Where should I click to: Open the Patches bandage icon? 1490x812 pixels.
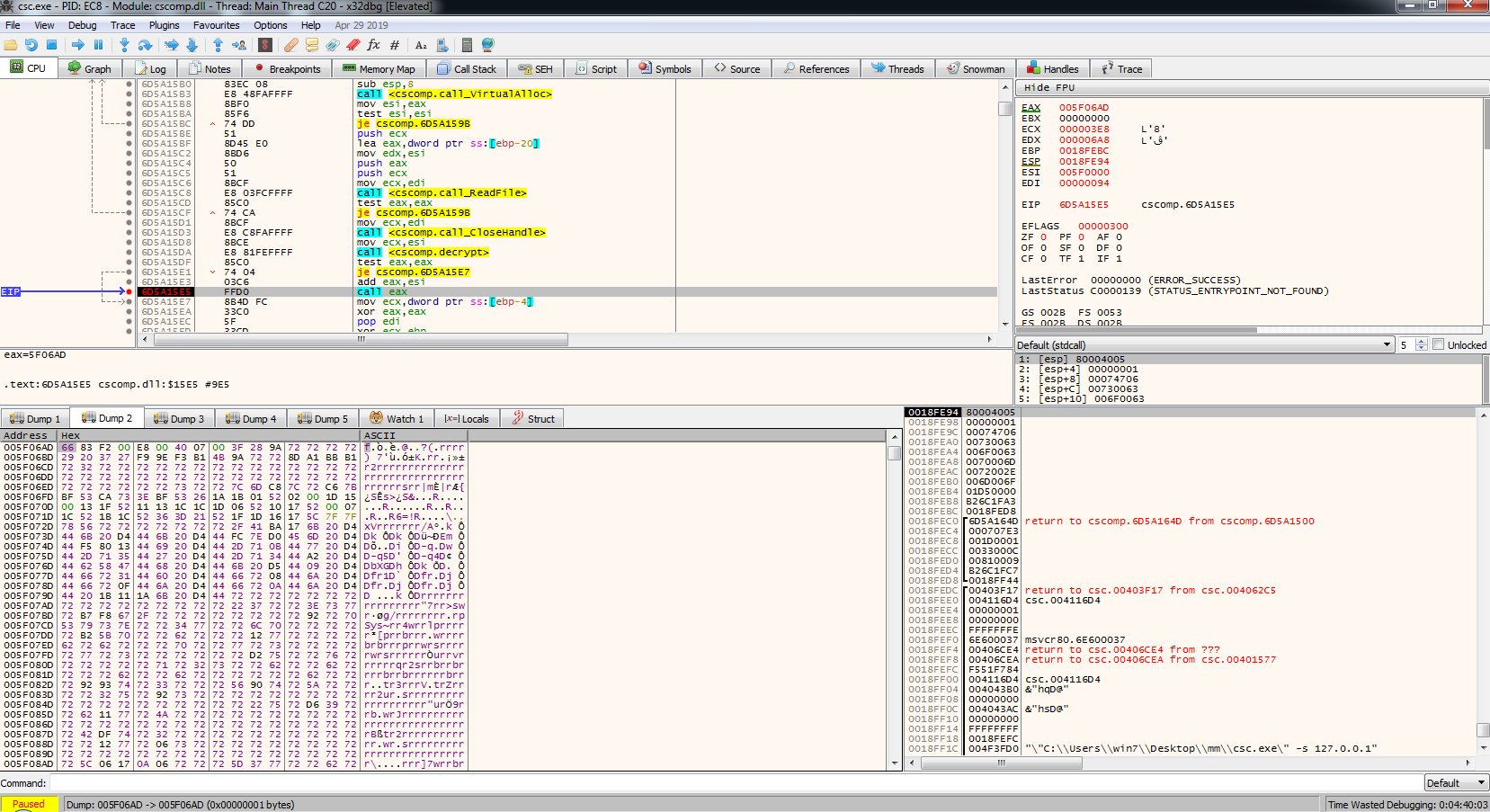click(x=290, y=45)
